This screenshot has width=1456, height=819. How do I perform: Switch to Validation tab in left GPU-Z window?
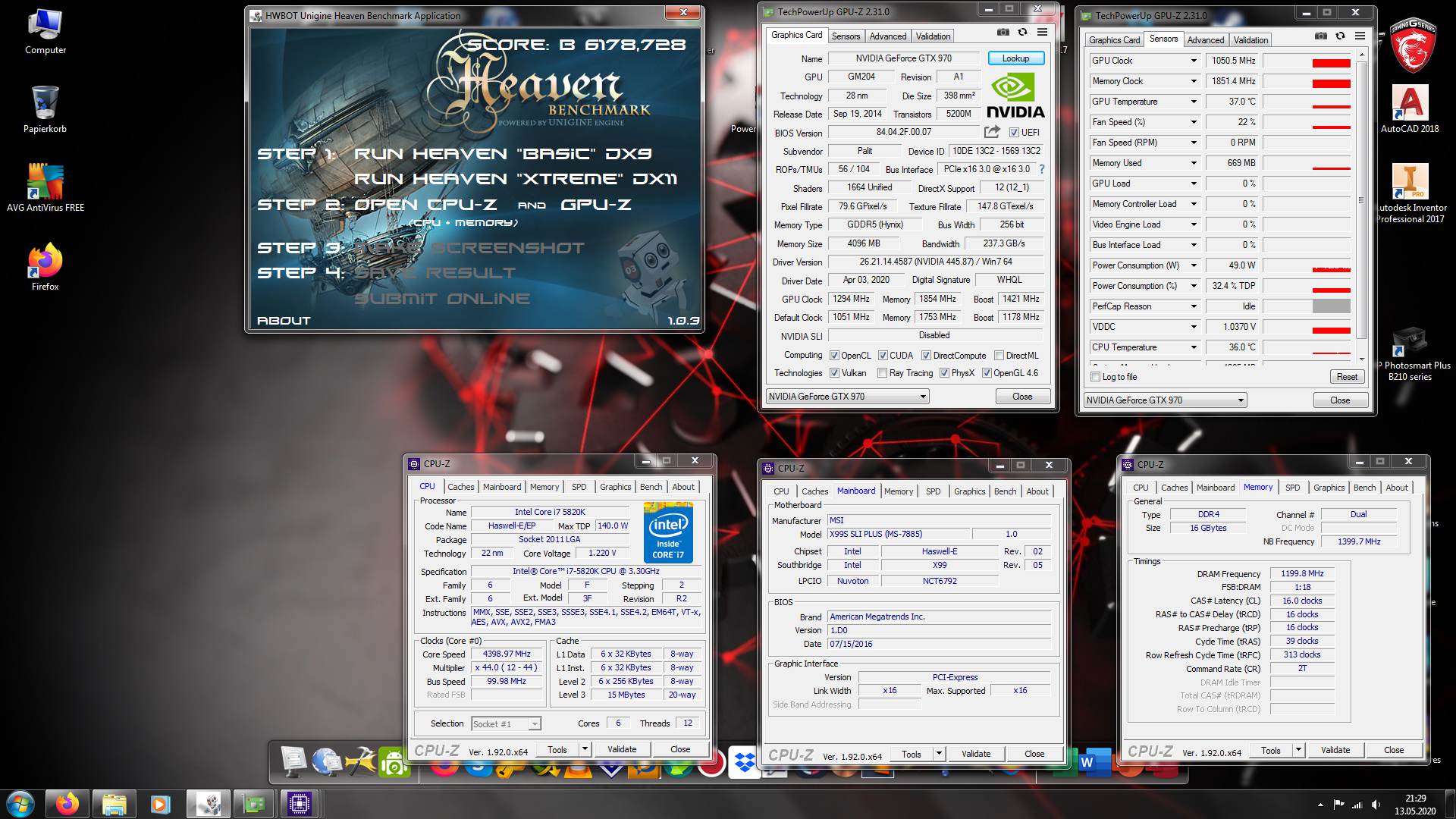(x=933, y=36)
